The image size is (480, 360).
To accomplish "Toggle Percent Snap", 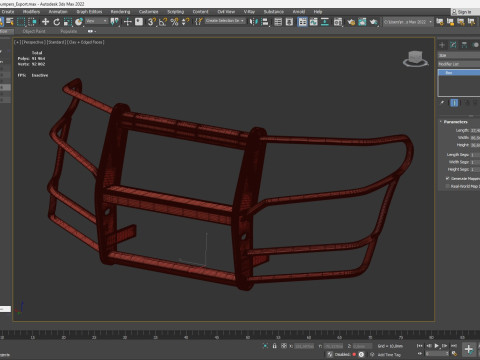I will [174, 22].
